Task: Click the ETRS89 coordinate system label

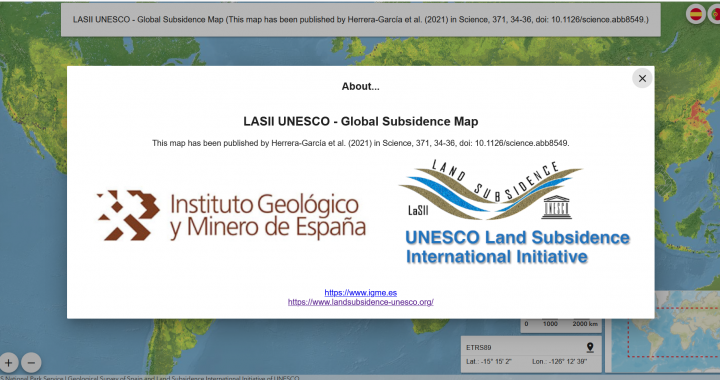Action: click(478, 347)
